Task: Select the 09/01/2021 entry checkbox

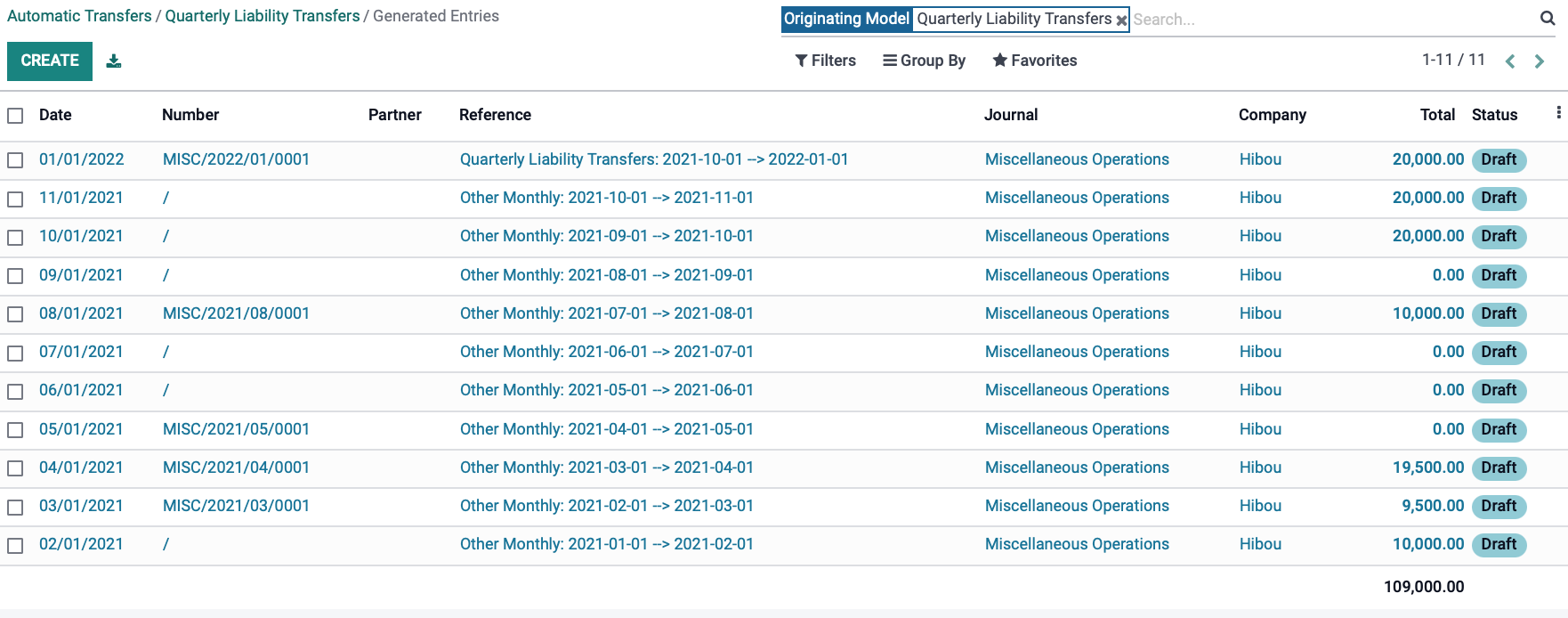Action: coord(15,276)
